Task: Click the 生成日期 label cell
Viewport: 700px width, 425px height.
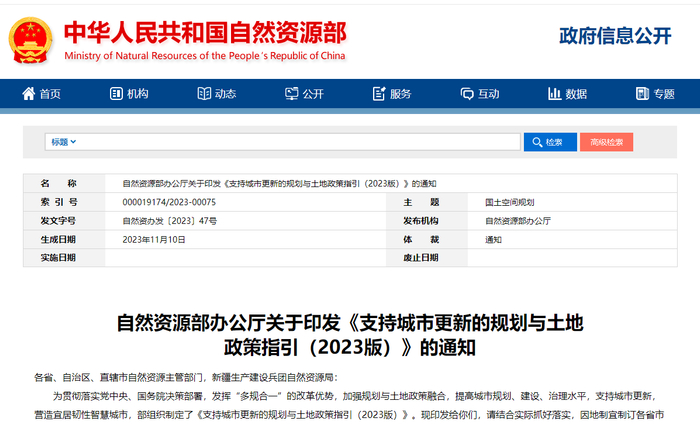Action: [64, 240]
